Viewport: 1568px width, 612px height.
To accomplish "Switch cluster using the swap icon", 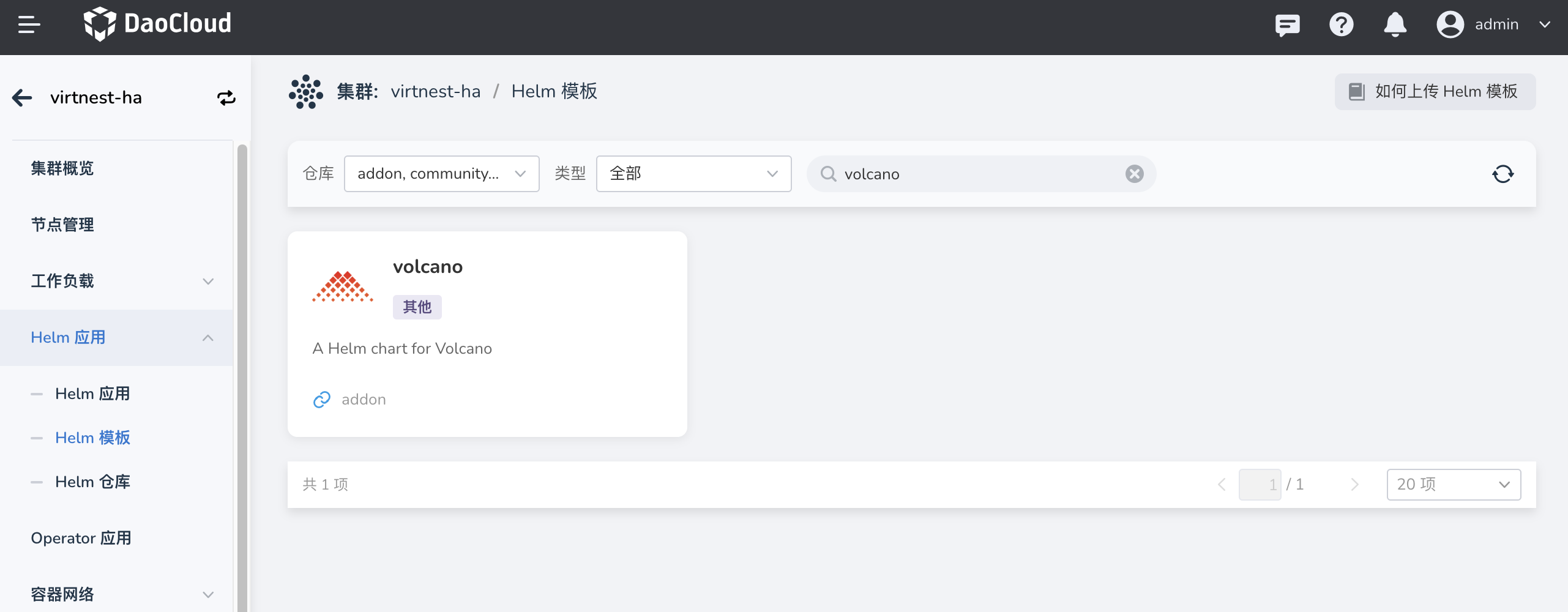I will 226,98.
